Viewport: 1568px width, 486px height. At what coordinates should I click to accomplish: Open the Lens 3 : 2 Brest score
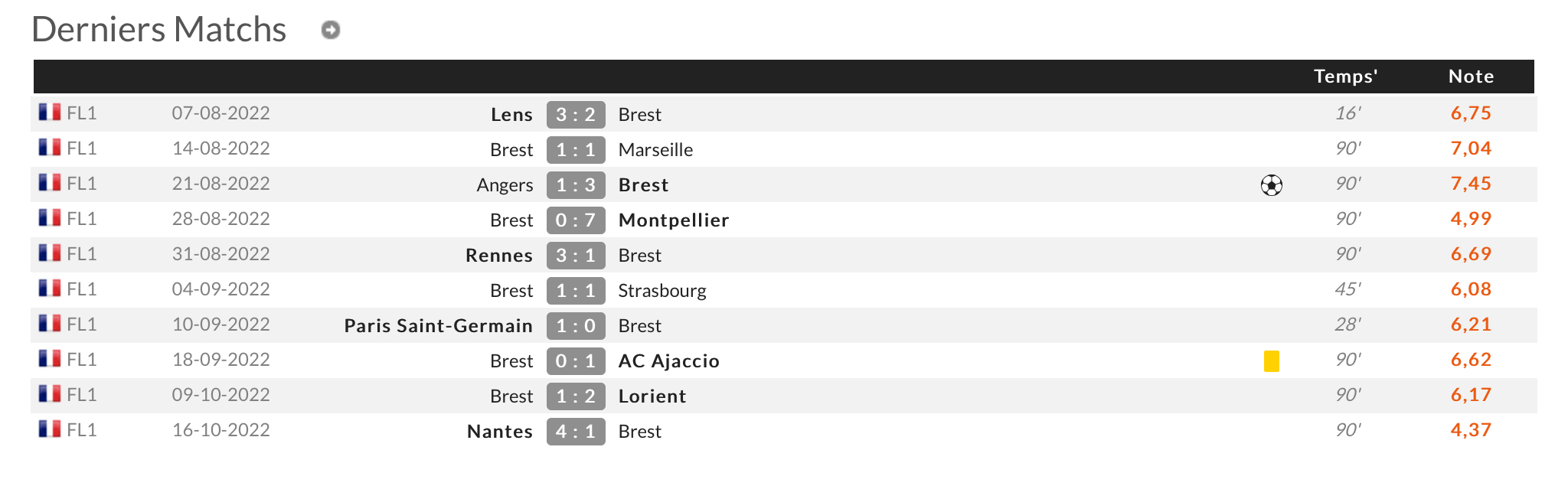click(576, 115)
